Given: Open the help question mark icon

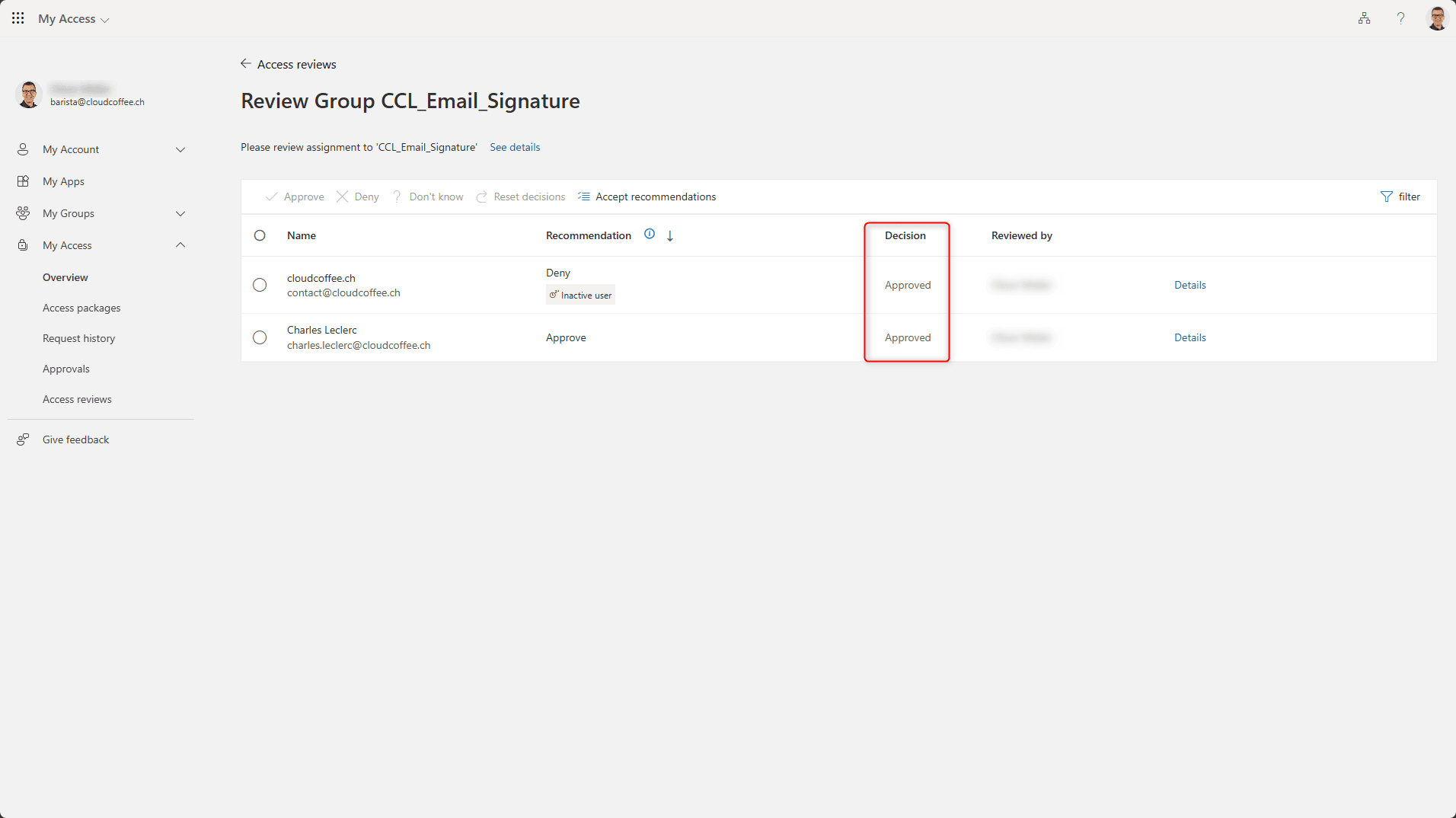Looking at the screenshot, I should pyautogui.click(x=1400, y=18).
